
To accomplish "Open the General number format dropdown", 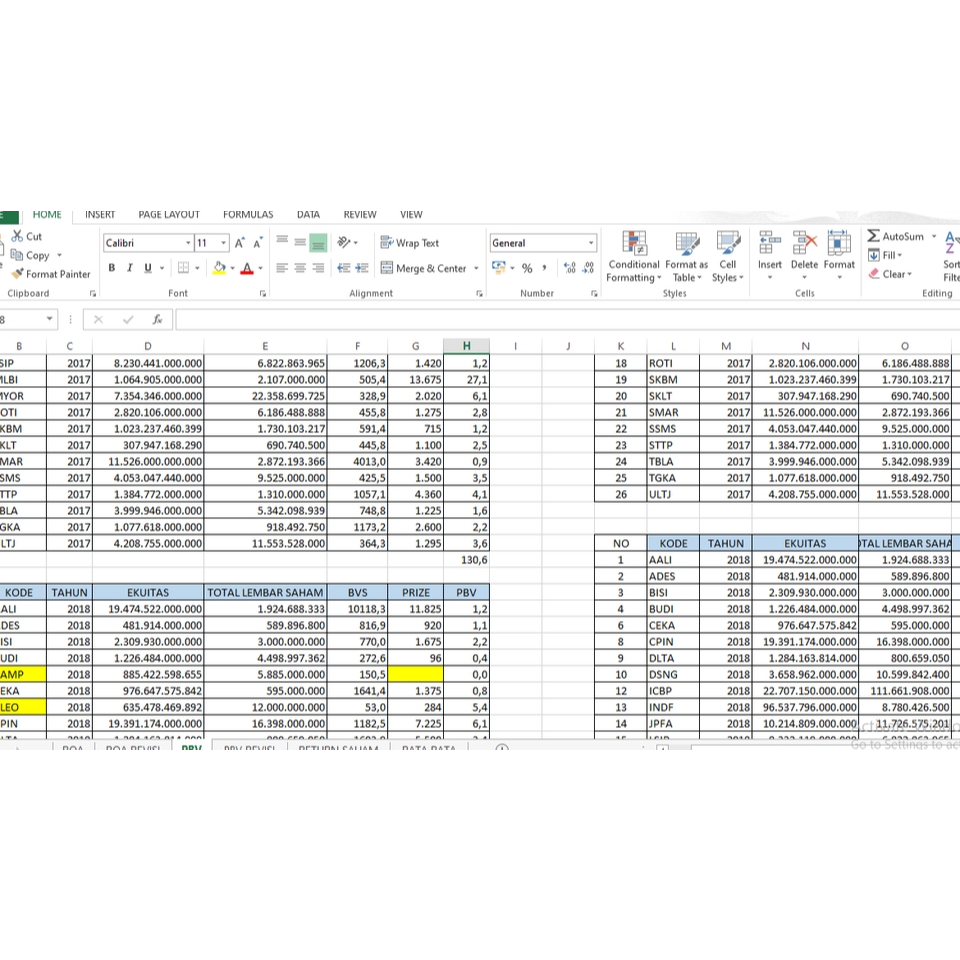I will tap(591, 243).
